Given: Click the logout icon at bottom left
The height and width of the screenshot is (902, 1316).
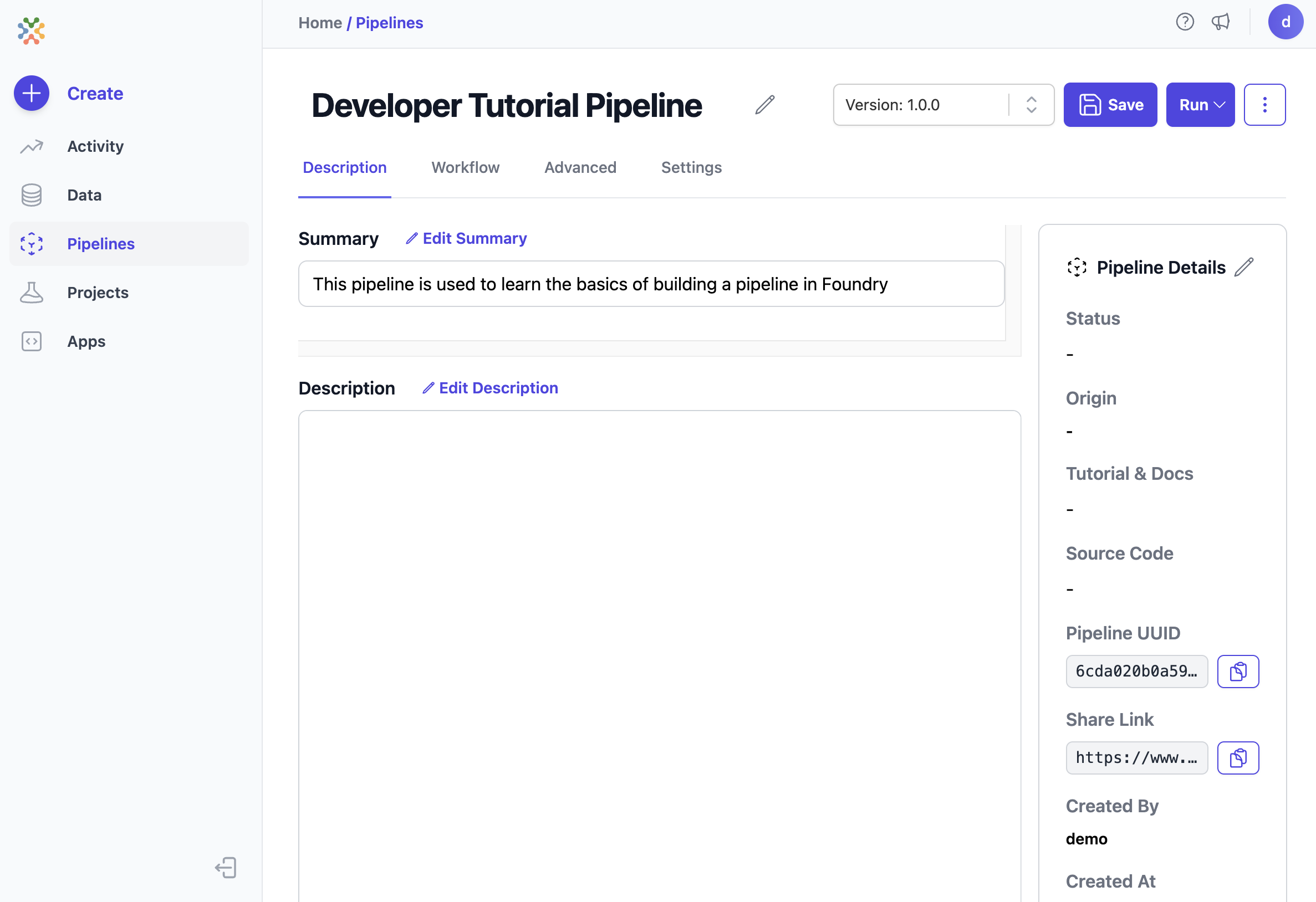Looking at the screenshot, I should pos(226,868).
